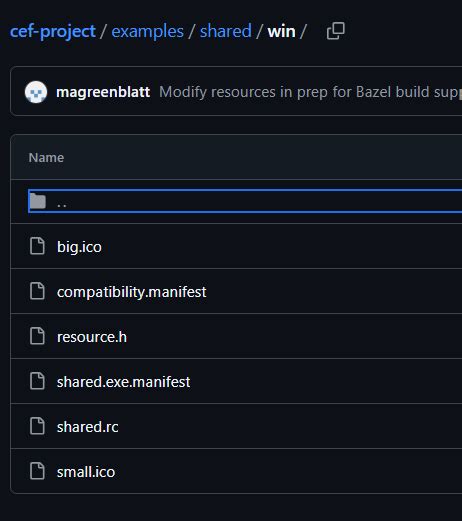Click the file icon beside big.ico
This screenshot has height=521, width=462.
[x=37, y=246]
